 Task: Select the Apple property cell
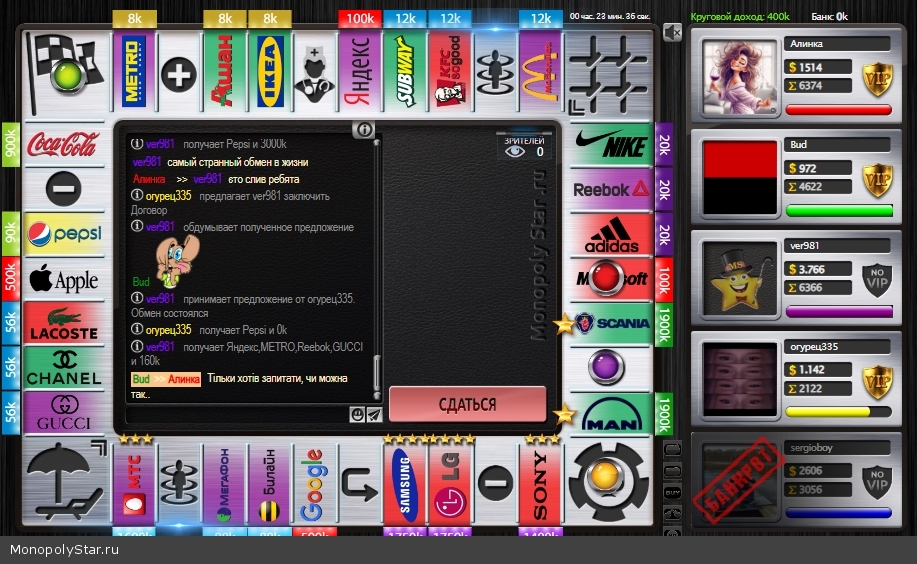[x=64, y=279]
